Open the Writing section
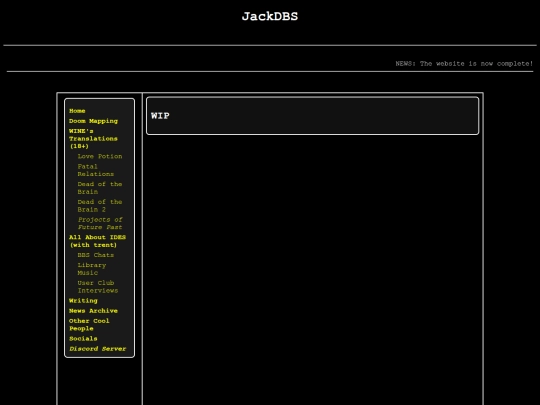 pyautogui.click(x=83, y=301)
